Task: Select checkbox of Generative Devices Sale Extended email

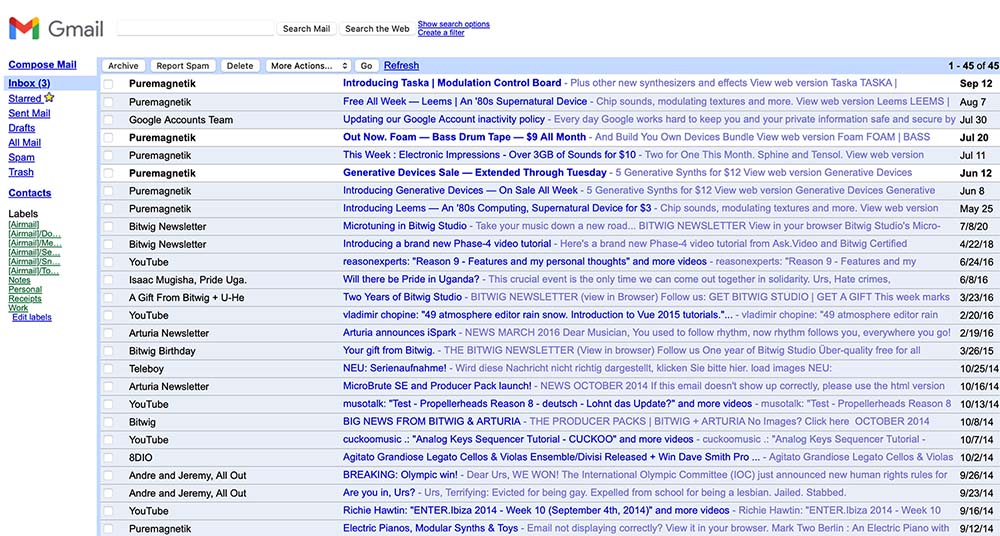Action: click(108, 173)
